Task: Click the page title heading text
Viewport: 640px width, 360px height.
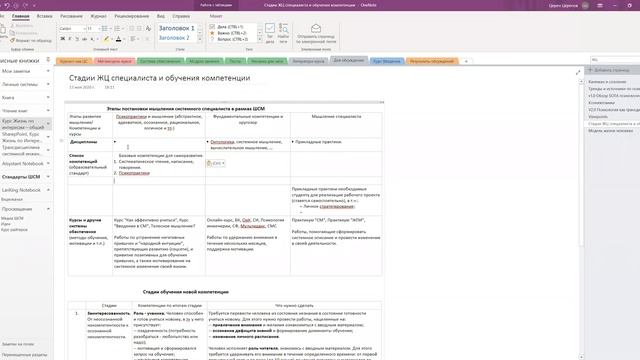Action: 160,78
